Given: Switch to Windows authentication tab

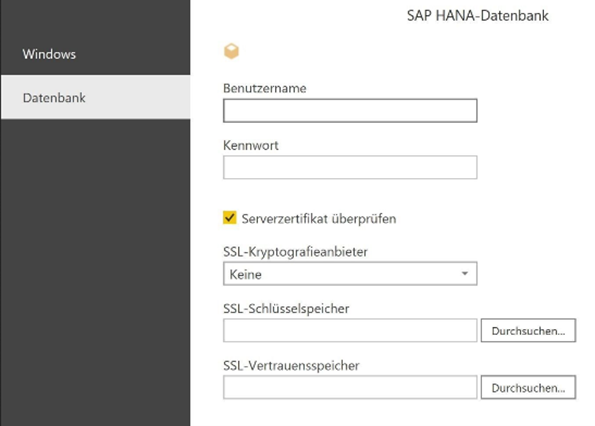Looking at the screenshot, I should (x=95, y=54).
